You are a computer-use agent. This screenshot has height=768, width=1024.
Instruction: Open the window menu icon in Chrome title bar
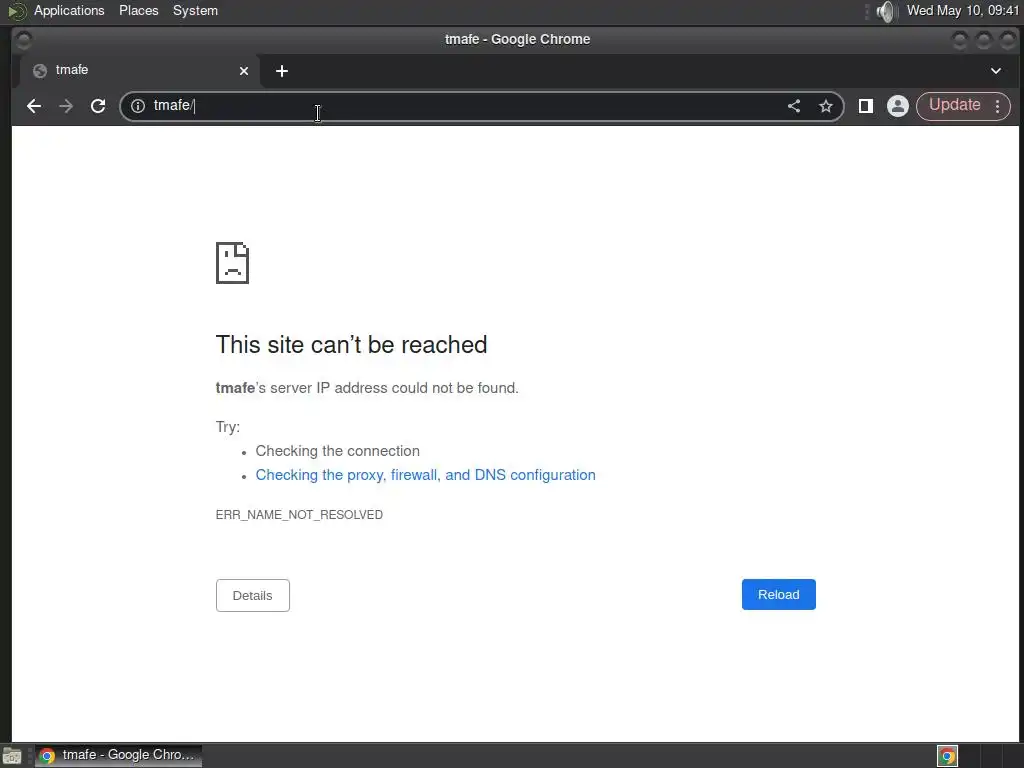(24, 40)
